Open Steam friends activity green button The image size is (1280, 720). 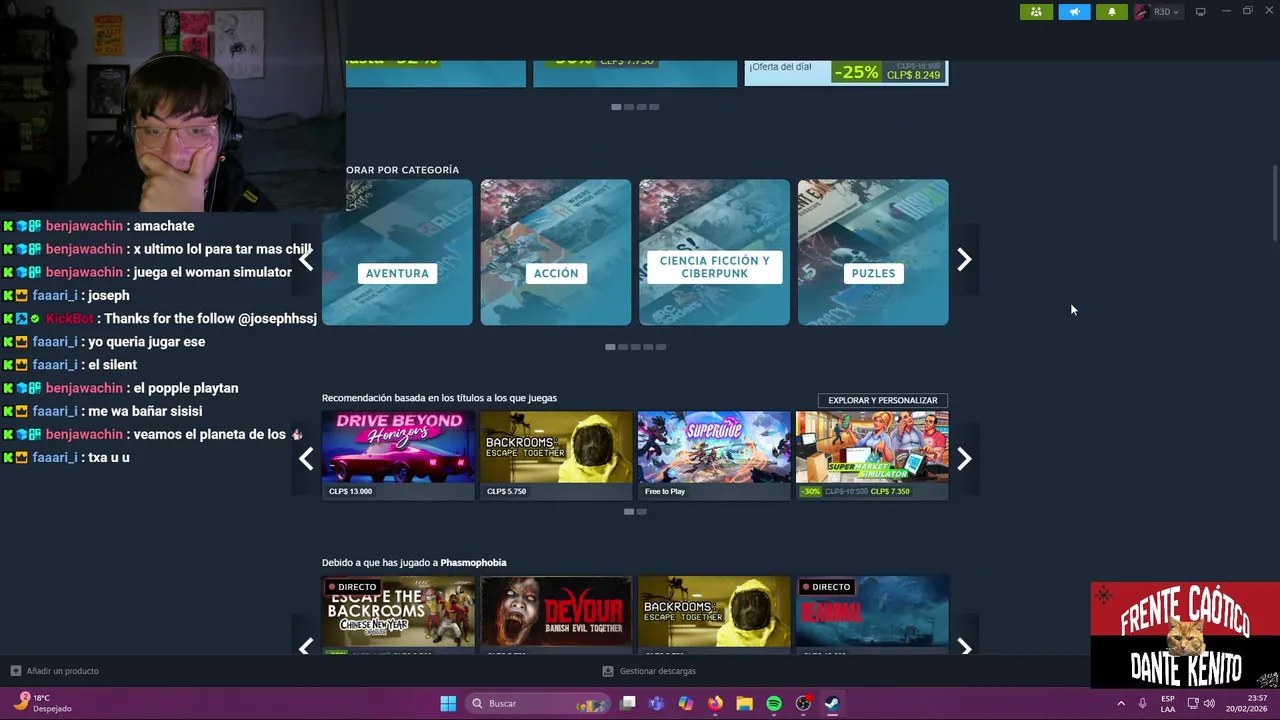click(x=1036, y=12)
